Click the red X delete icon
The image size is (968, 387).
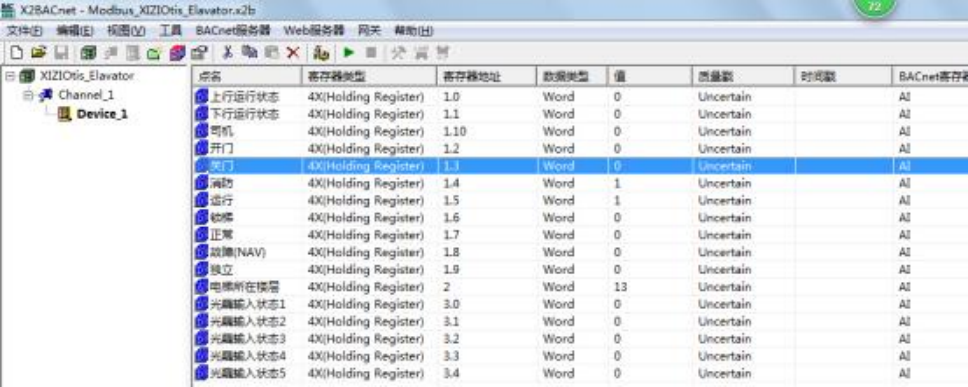(293, 53)
